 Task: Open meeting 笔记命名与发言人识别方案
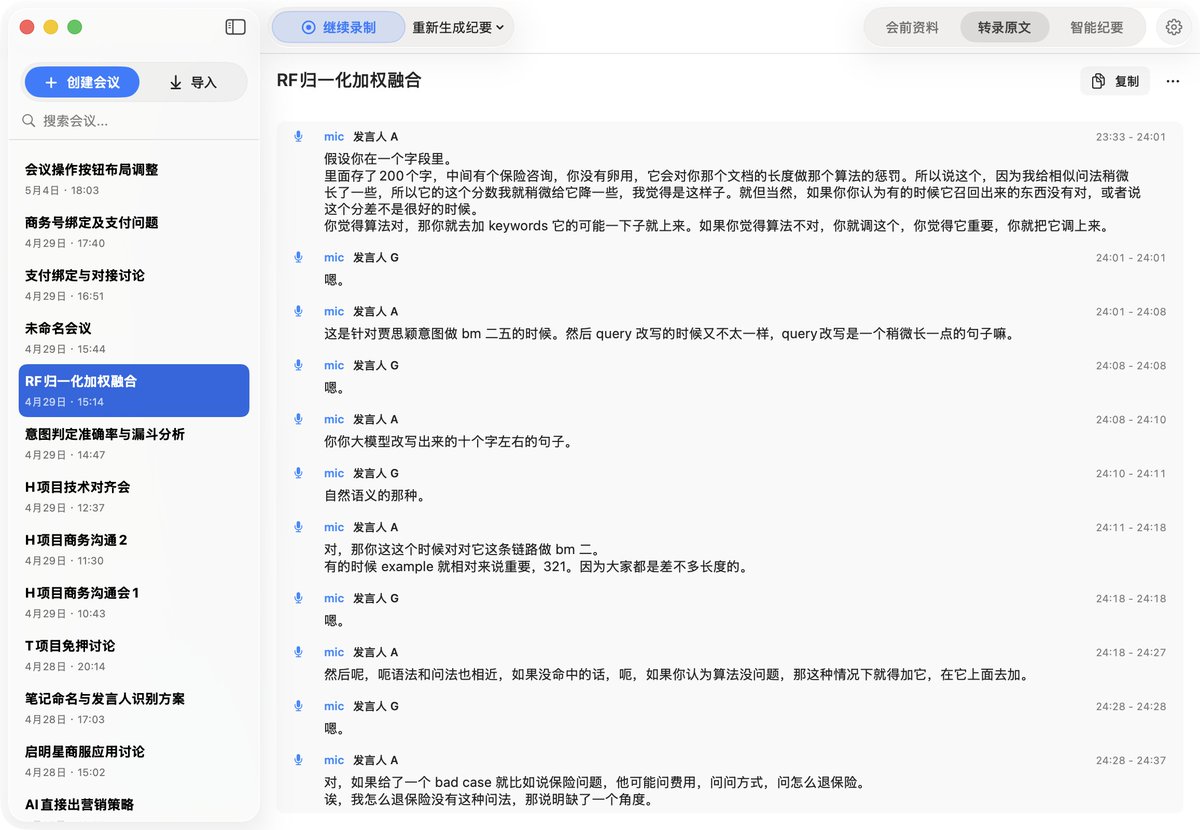click(x=134, y=709)
